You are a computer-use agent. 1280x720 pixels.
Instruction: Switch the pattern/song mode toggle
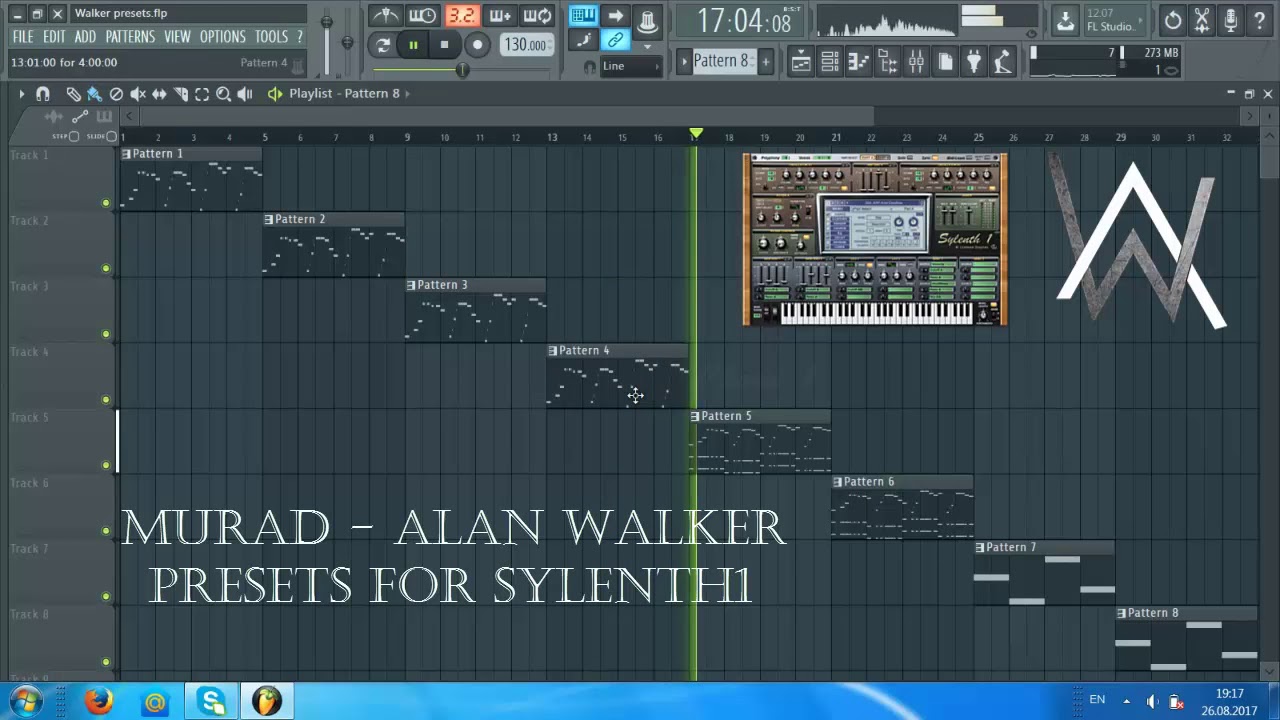382,44
